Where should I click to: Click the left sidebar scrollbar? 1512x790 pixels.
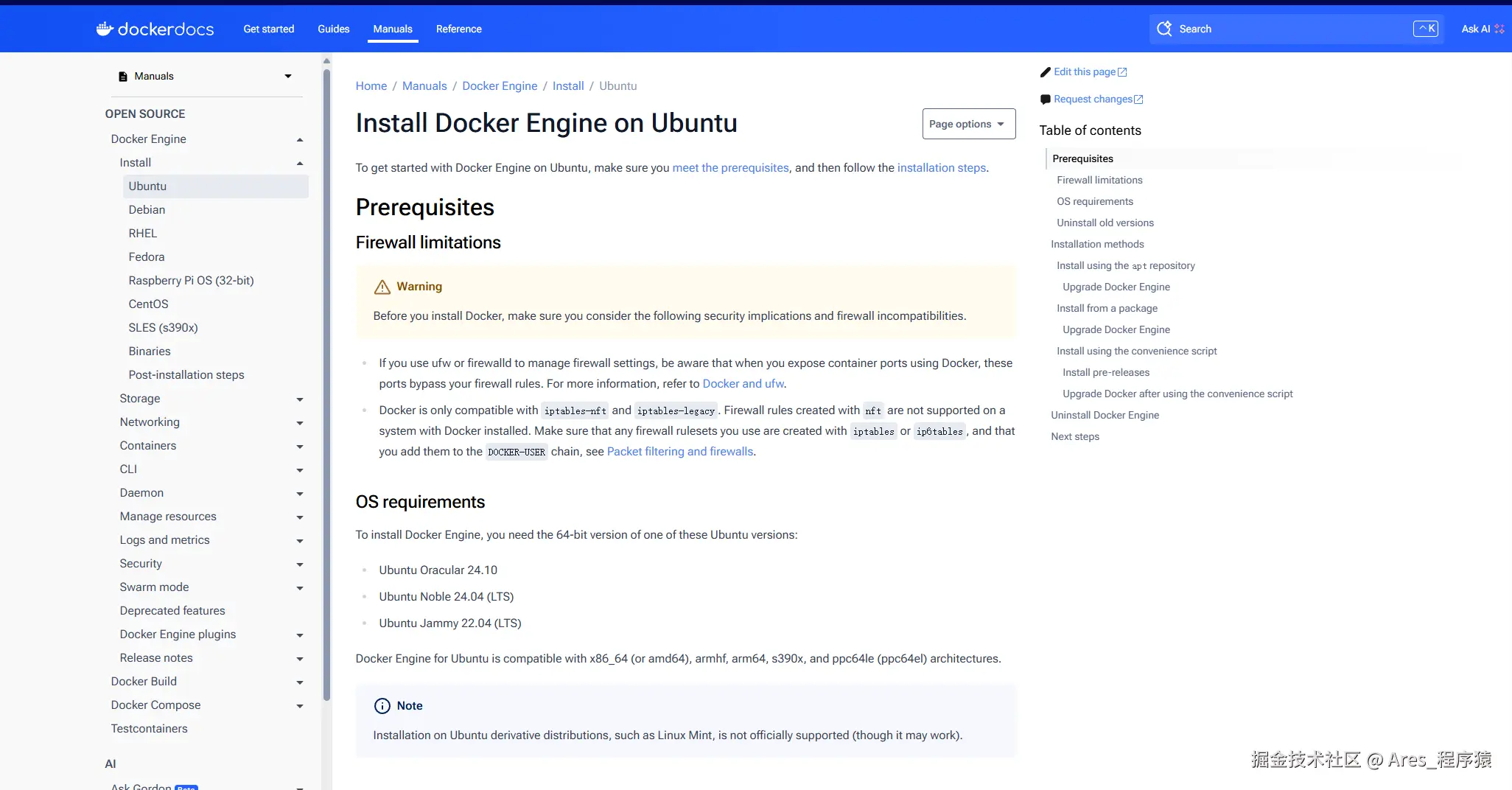326,383
